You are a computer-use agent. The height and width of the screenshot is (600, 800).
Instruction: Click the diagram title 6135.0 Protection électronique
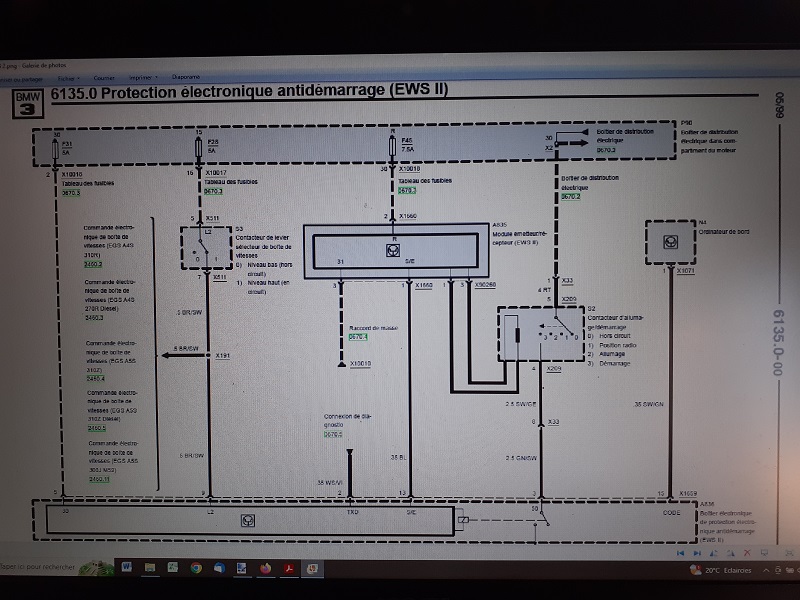(249, 91)
